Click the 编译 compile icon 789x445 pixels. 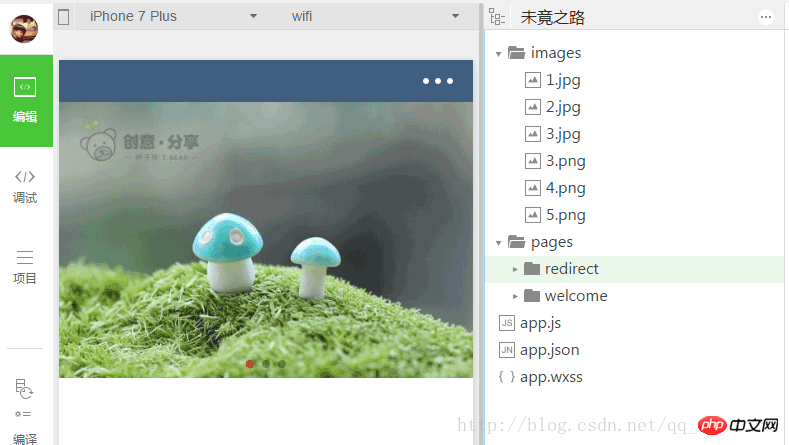pos(24,389)
